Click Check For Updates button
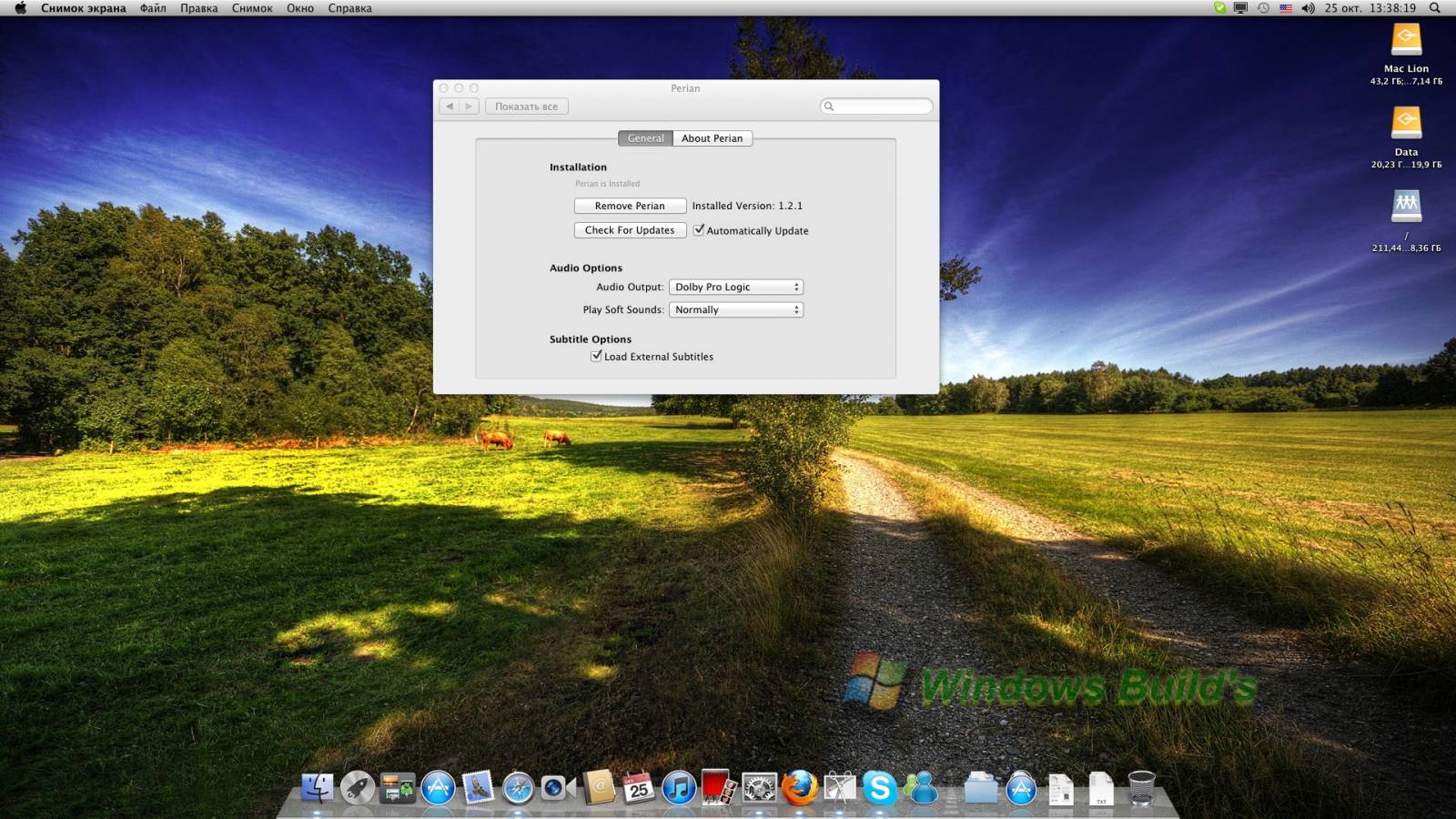 point(630,230)
